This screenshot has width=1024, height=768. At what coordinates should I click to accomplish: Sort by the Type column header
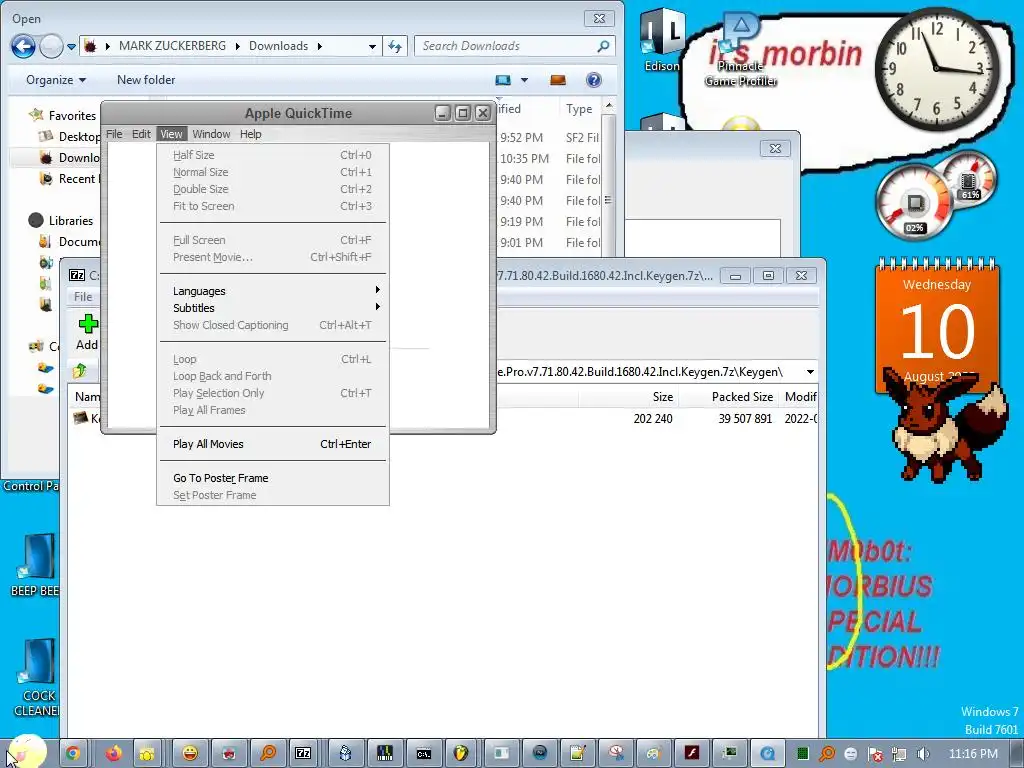click(x=579, y=109)
